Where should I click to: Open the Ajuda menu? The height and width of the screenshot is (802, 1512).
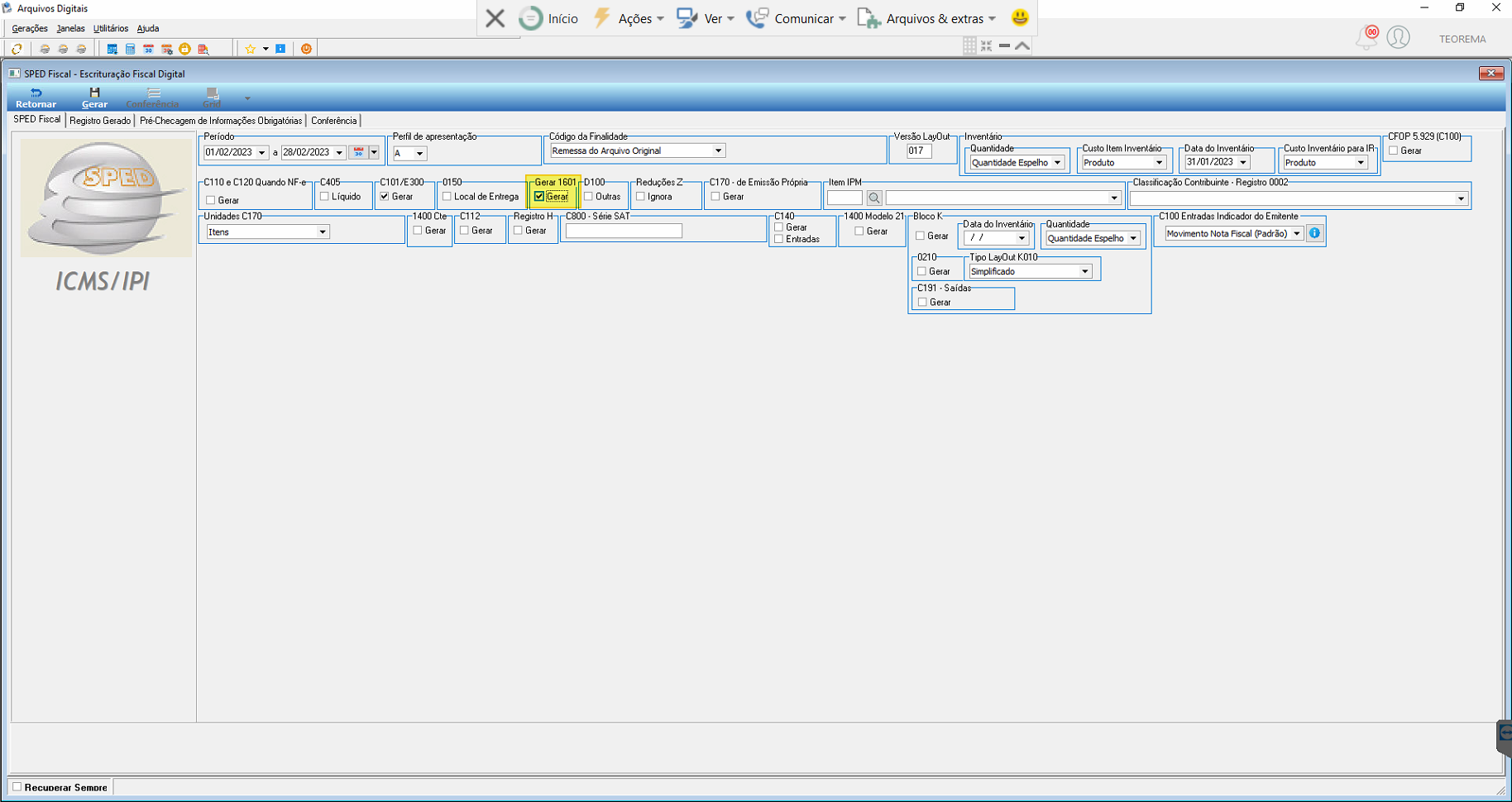[148, 28]
